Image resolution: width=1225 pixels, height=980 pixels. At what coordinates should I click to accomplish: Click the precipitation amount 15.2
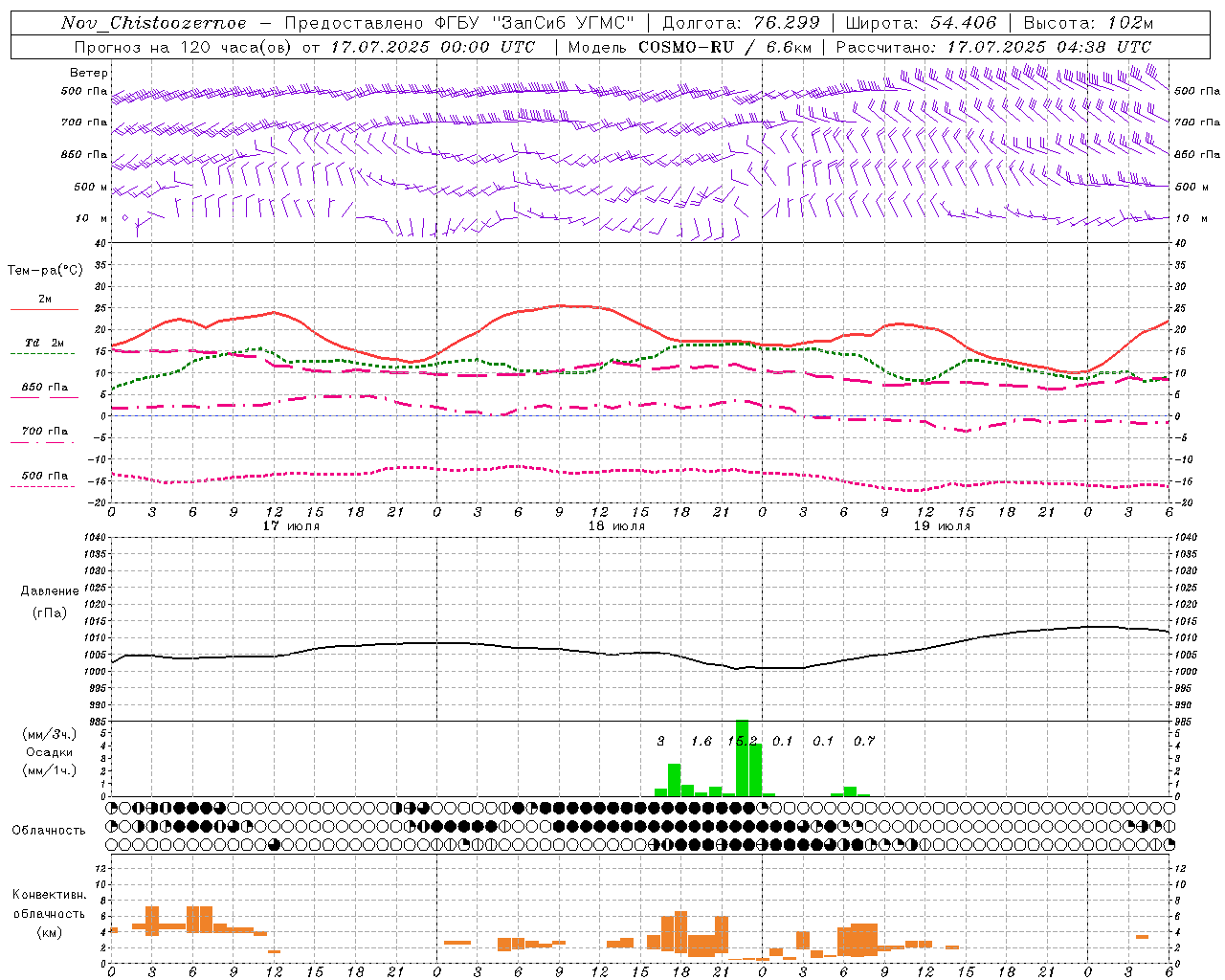tap(743, 741)
